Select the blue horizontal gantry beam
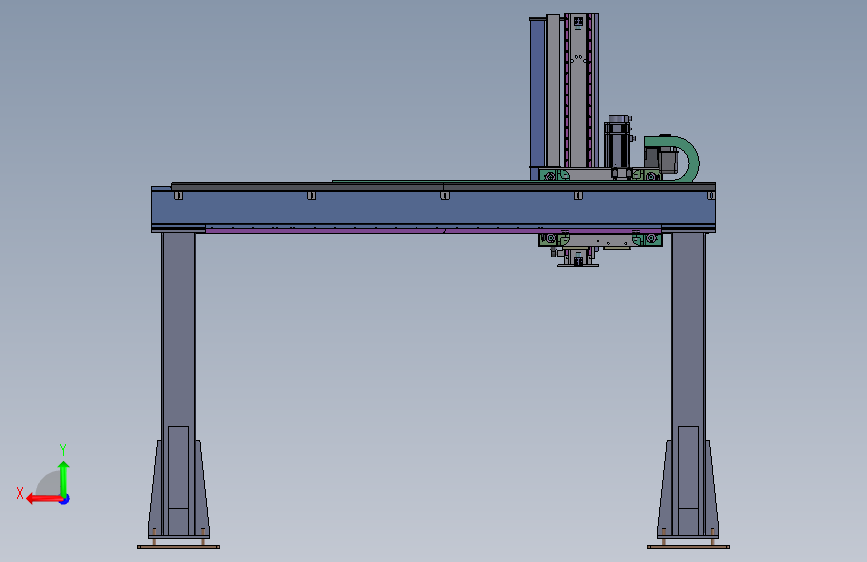Screen dimensions: 867x562 point(433,209)
